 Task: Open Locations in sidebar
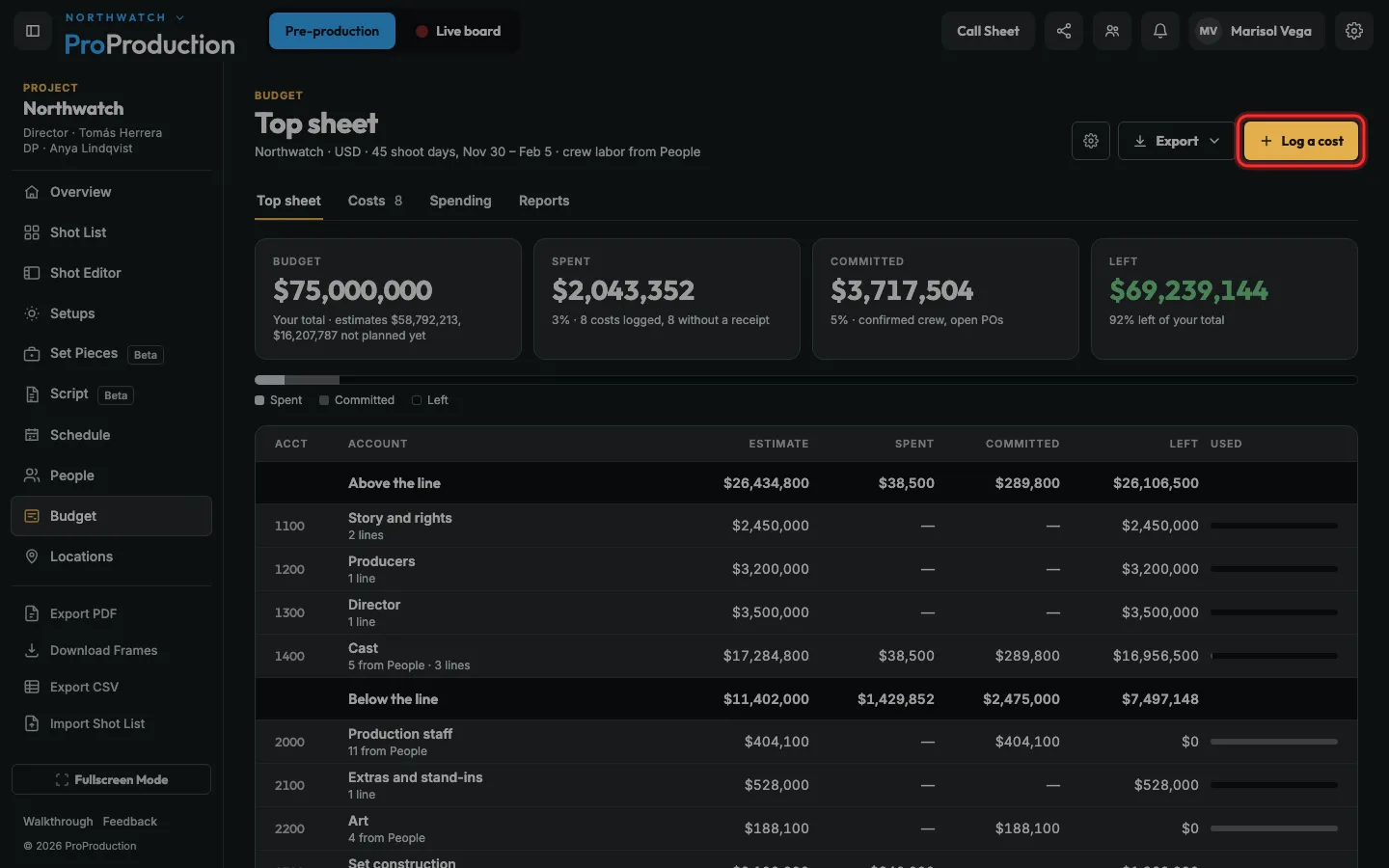pos(112,556)
